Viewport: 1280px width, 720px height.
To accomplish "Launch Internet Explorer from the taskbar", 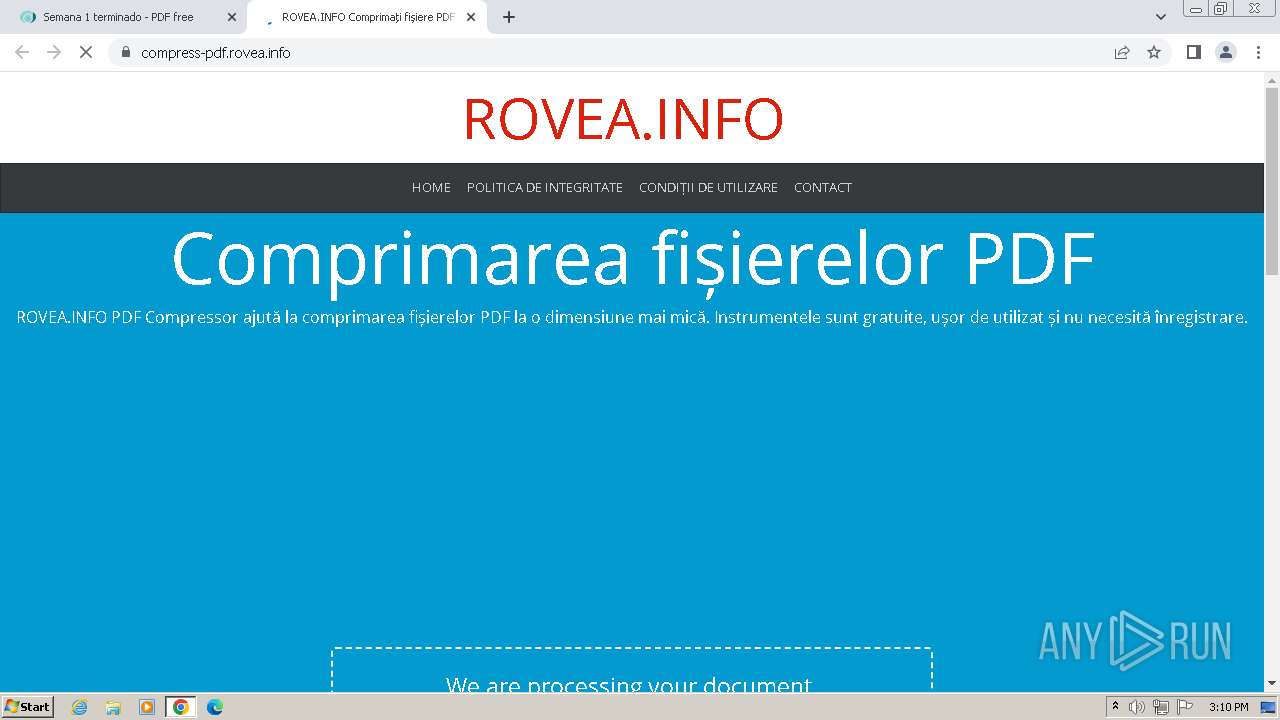I will click(x=80, y=707).
